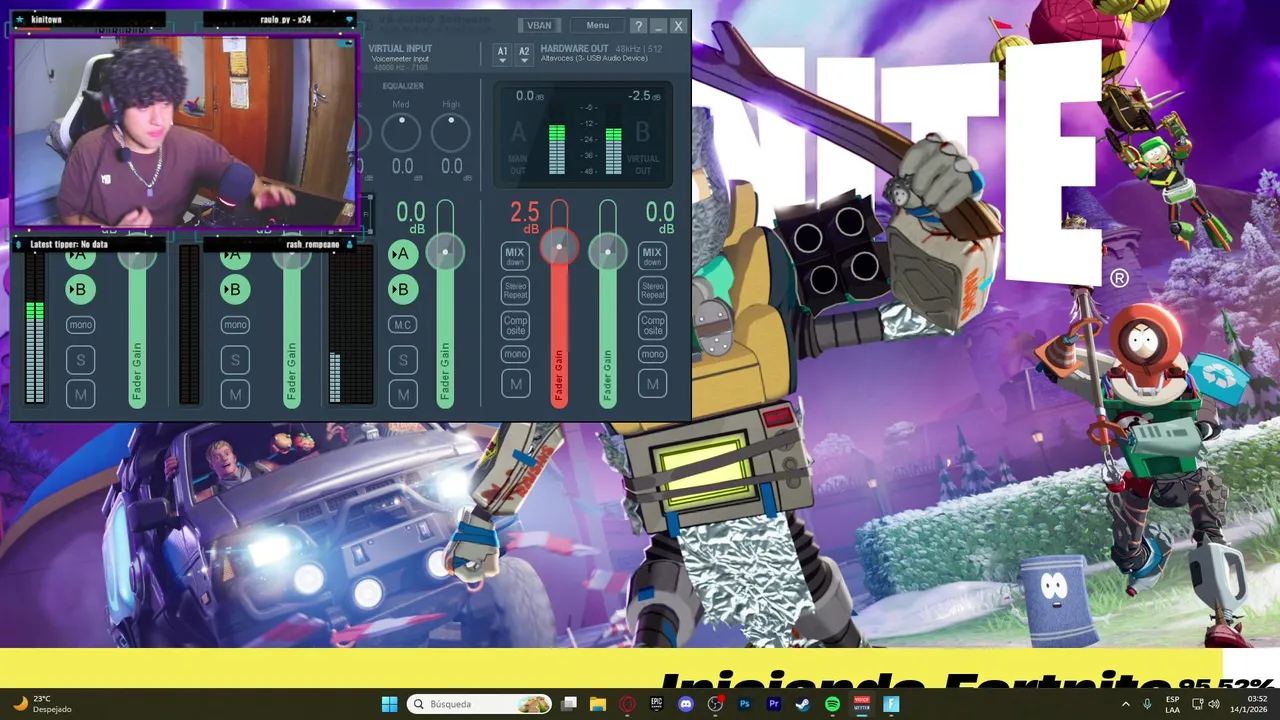This screenshot has width=1280, height=720.
Task: Switch the ESP LAA keyboard layout
Action: (1172, 704)
